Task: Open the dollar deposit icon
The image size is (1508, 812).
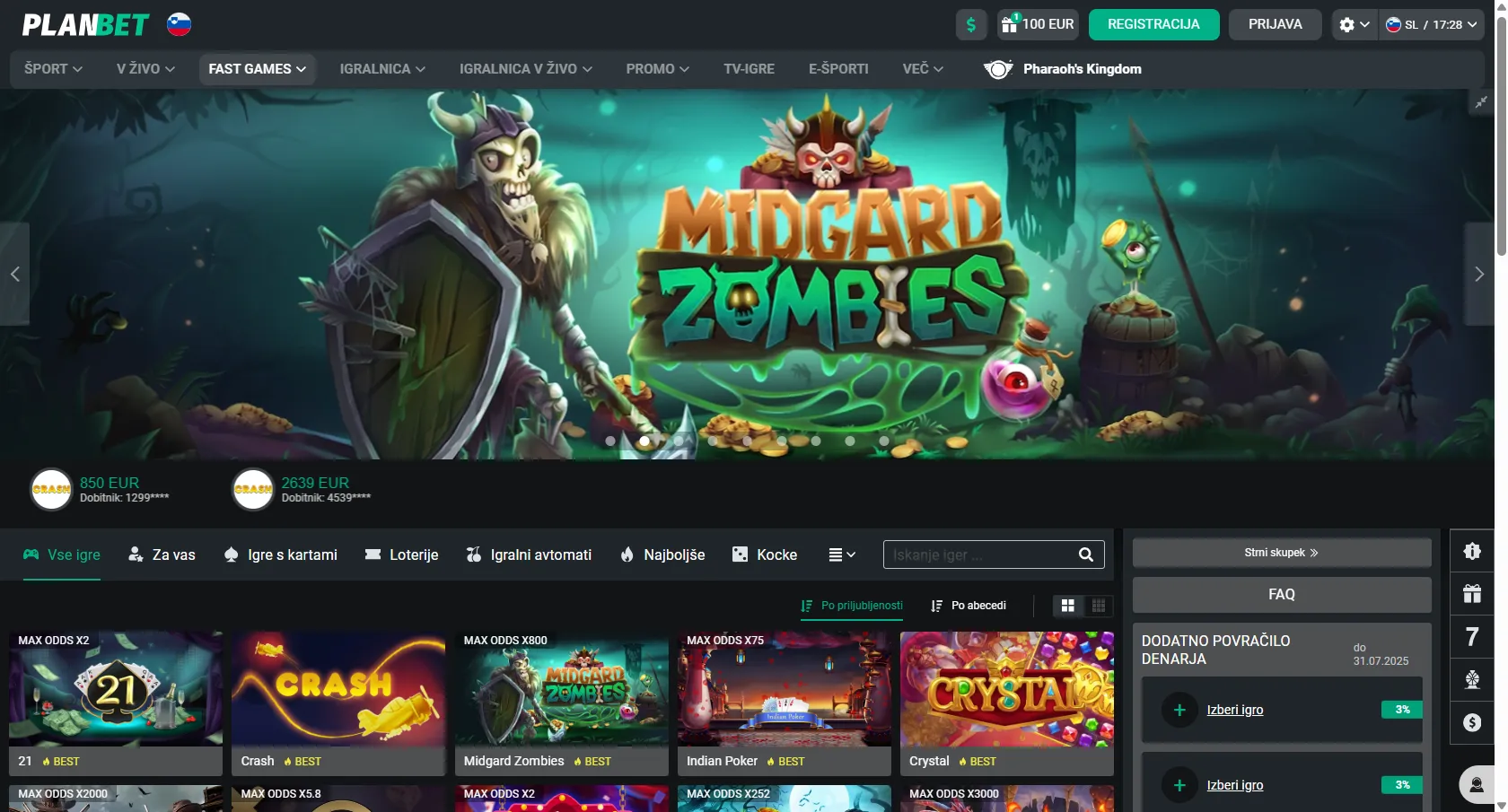Action: (x=971, y=24)
